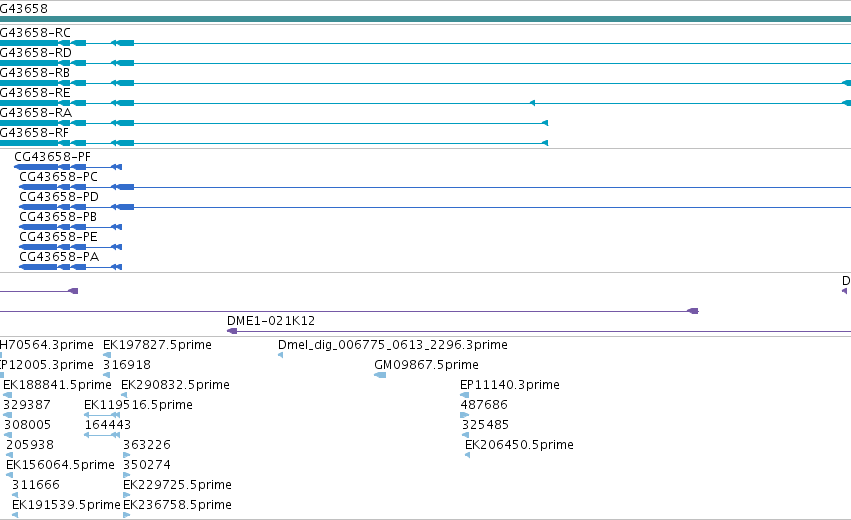Click the G43658-RA transcript end arrow
The image size is (851, 520).
click(x=545, y=123)
